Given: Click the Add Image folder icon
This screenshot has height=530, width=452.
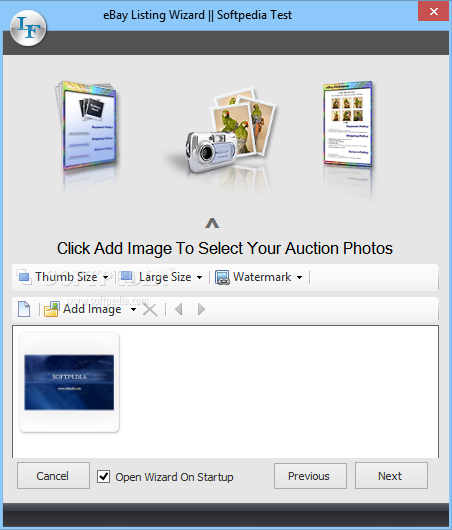Looking at the screenshot, I should pos(52,309).
